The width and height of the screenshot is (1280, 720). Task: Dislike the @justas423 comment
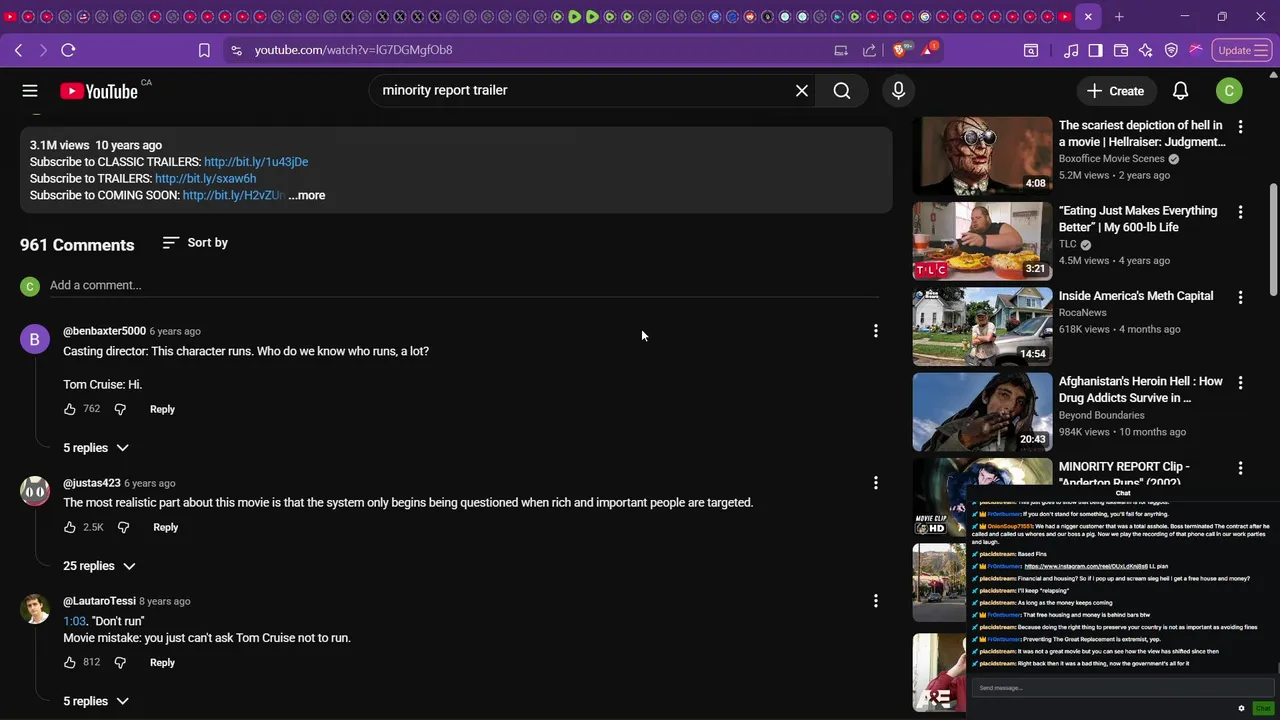pos(124,527)
